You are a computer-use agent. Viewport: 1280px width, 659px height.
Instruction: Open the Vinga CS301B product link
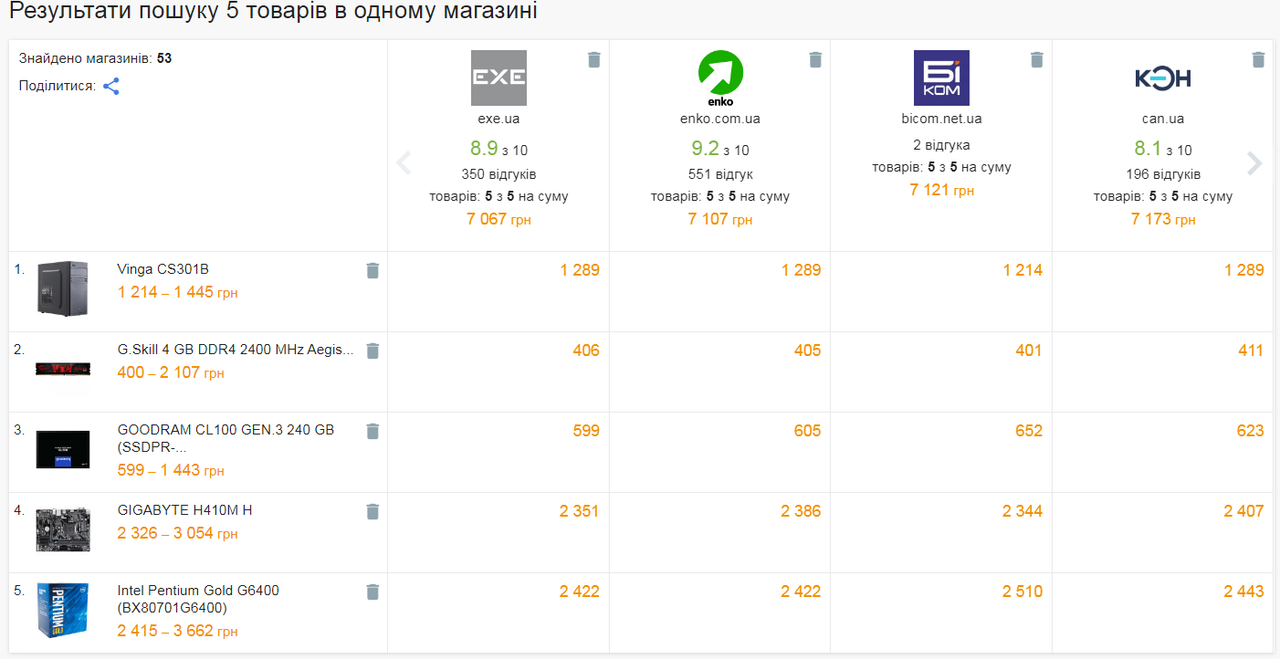click(x=163, y=269)
